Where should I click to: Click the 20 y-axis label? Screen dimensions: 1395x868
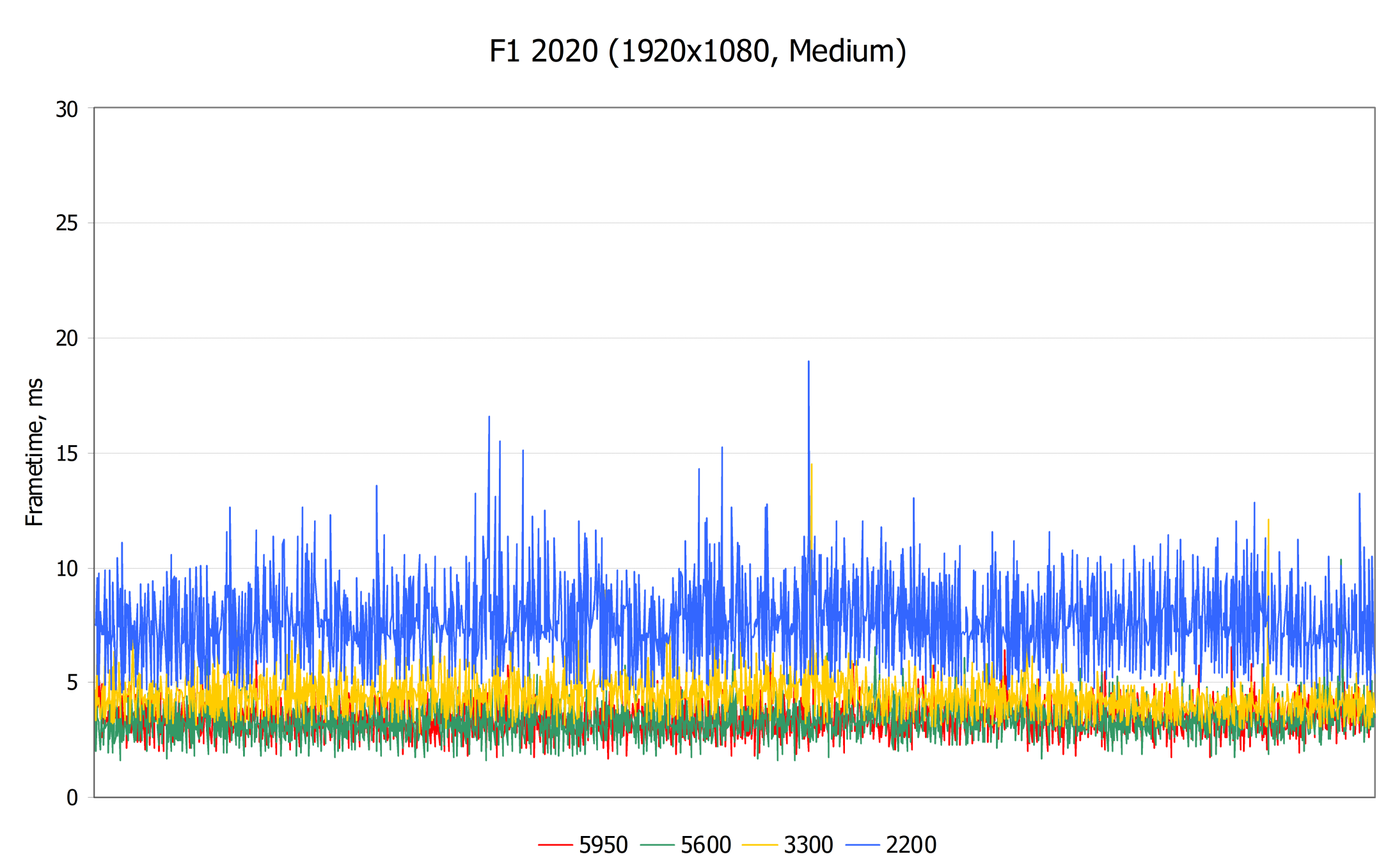(67, 338)
